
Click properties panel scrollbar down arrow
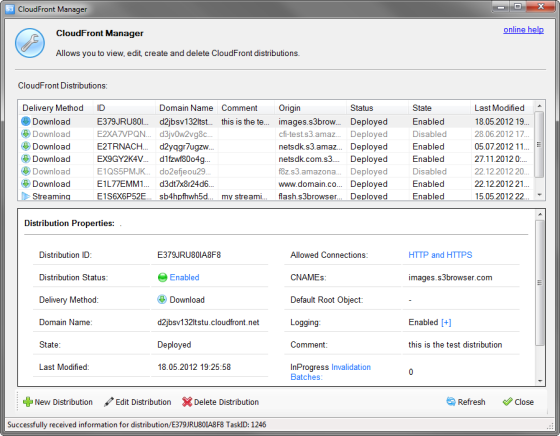[x=540, y=381]
